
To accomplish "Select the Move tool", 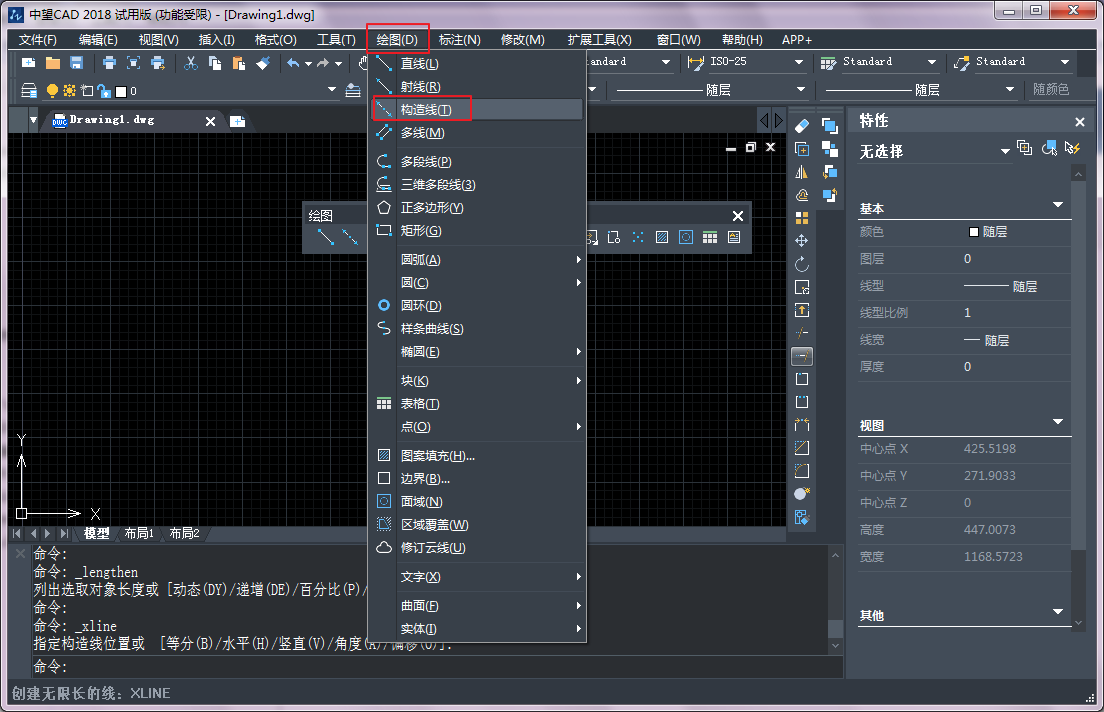I will pos(801,241).
